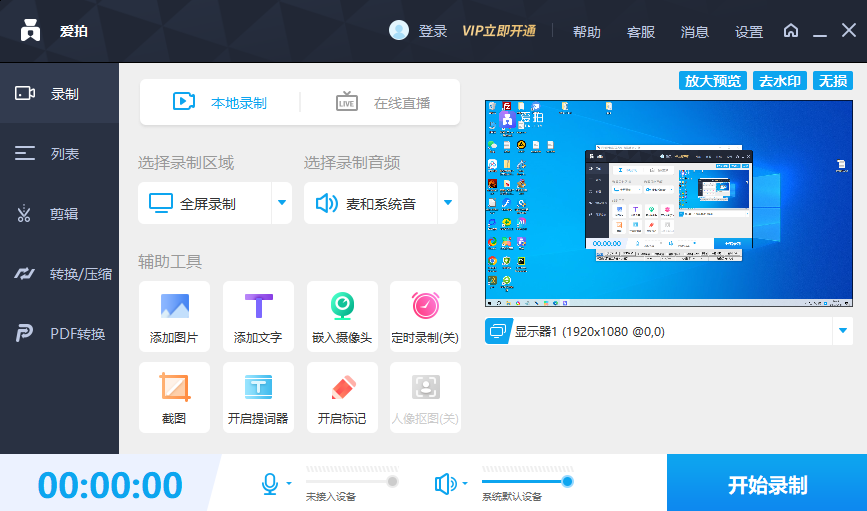
Task: Click the screen preview thumbnail
Action: pyautogui.click(x=669, y=203)
